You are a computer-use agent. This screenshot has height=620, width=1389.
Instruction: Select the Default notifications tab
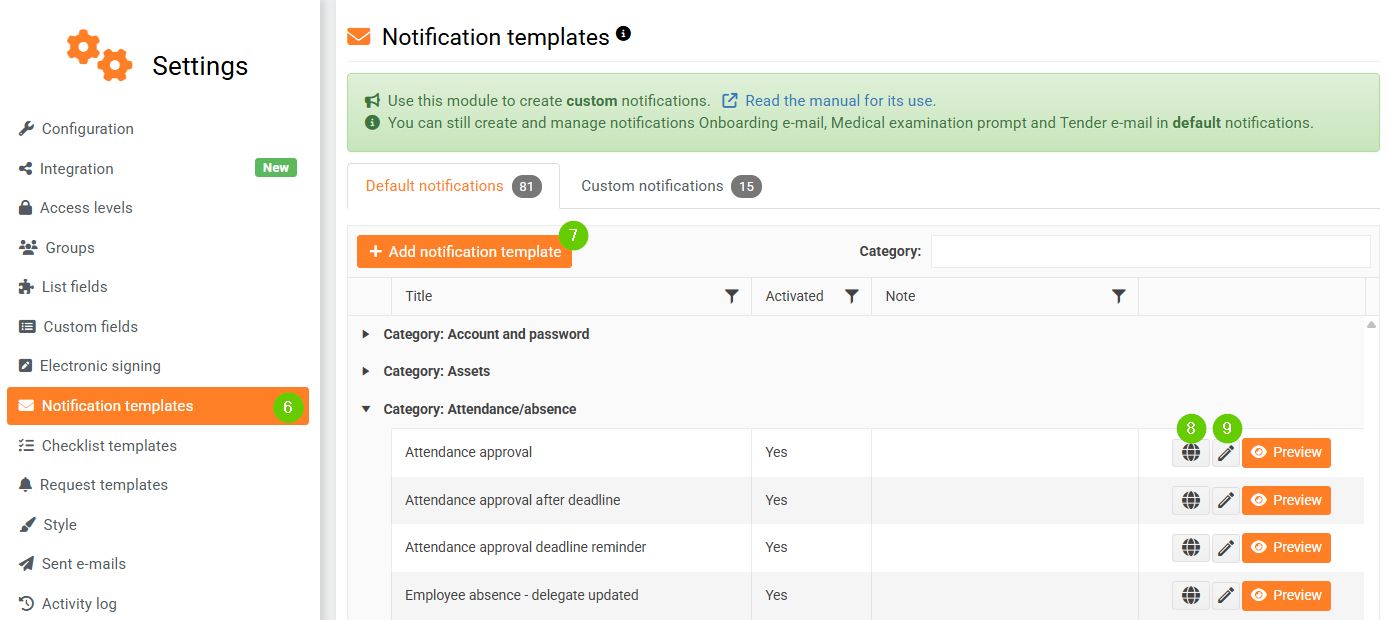tap(452, 186)
